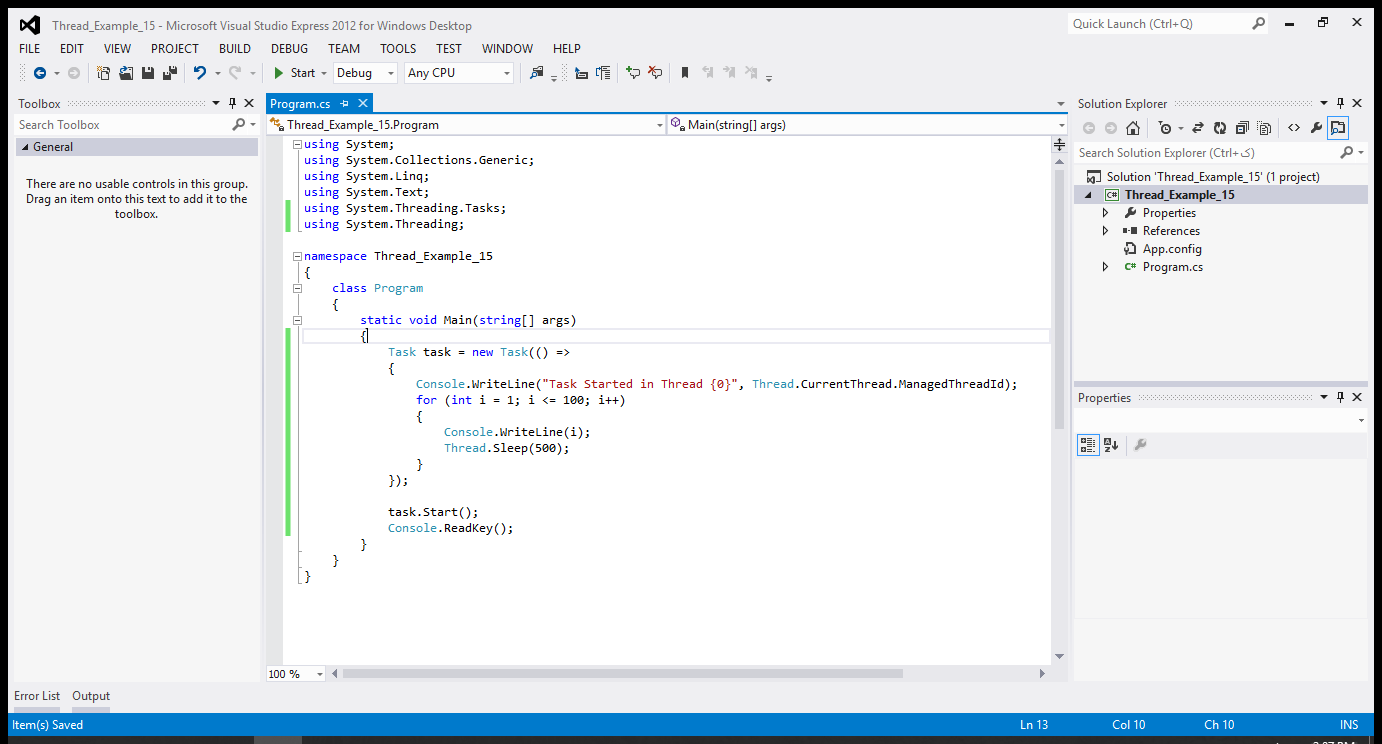Screen dimensions: 1382x744
Task: Toggle Preview Selected Items in Solution Explorer
Action: pos(1338,128)
